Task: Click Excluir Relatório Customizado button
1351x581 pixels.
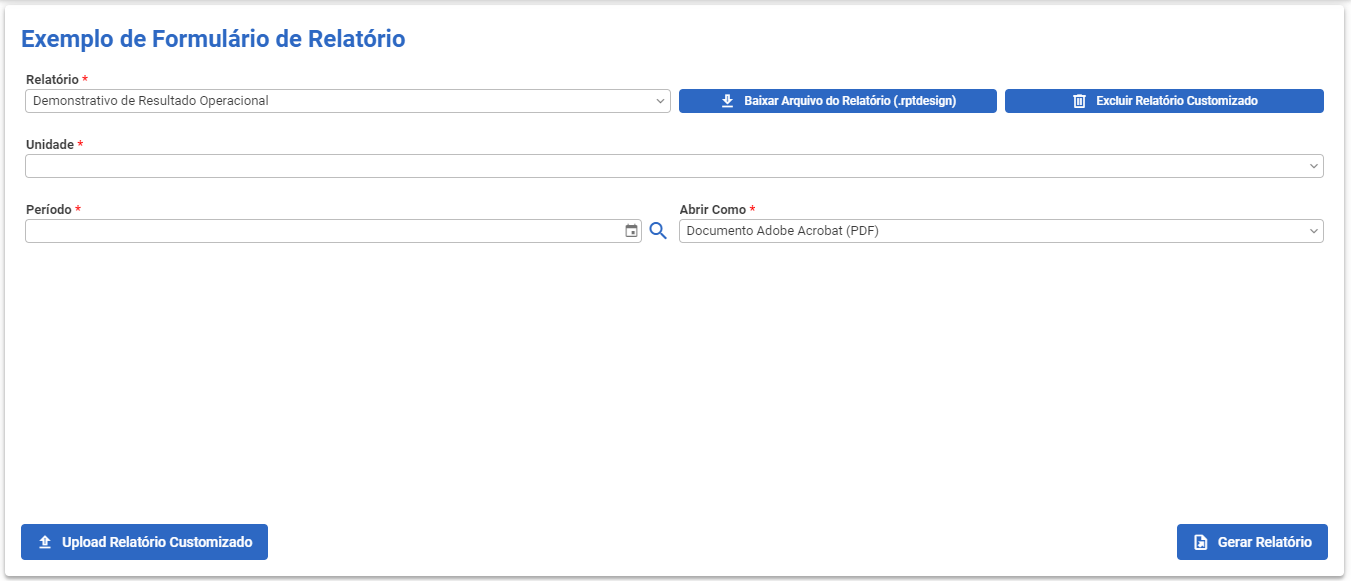Action: point(1164,101)
